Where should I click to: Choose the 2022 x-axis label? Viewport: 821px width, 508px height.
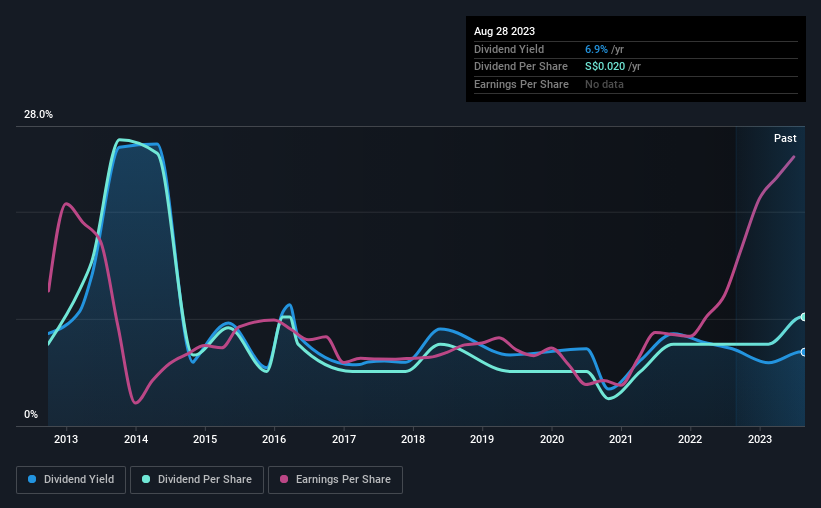[x=690, y=439]
